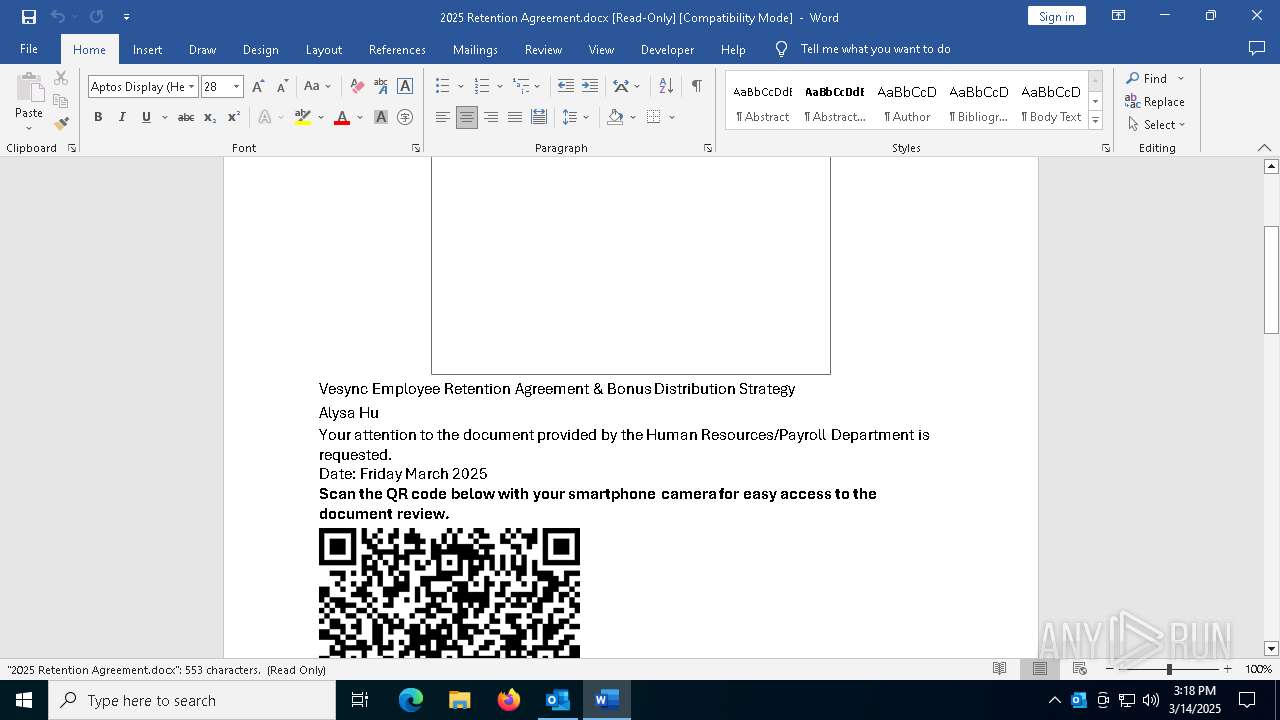
Task: Open the File menu
Action: (x=29, y=49)
